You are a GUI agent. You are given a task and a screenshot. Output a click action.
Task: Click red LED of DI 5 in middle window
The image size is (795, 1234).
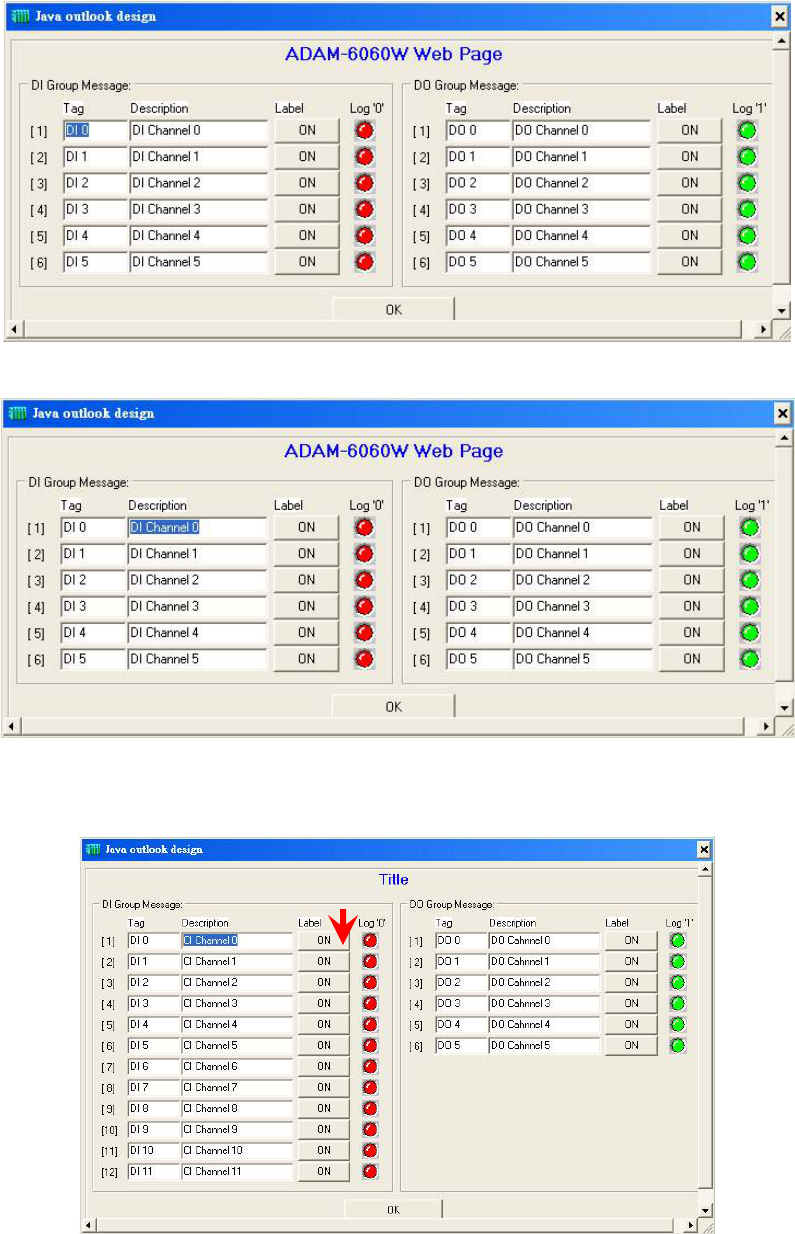(364, 659)
